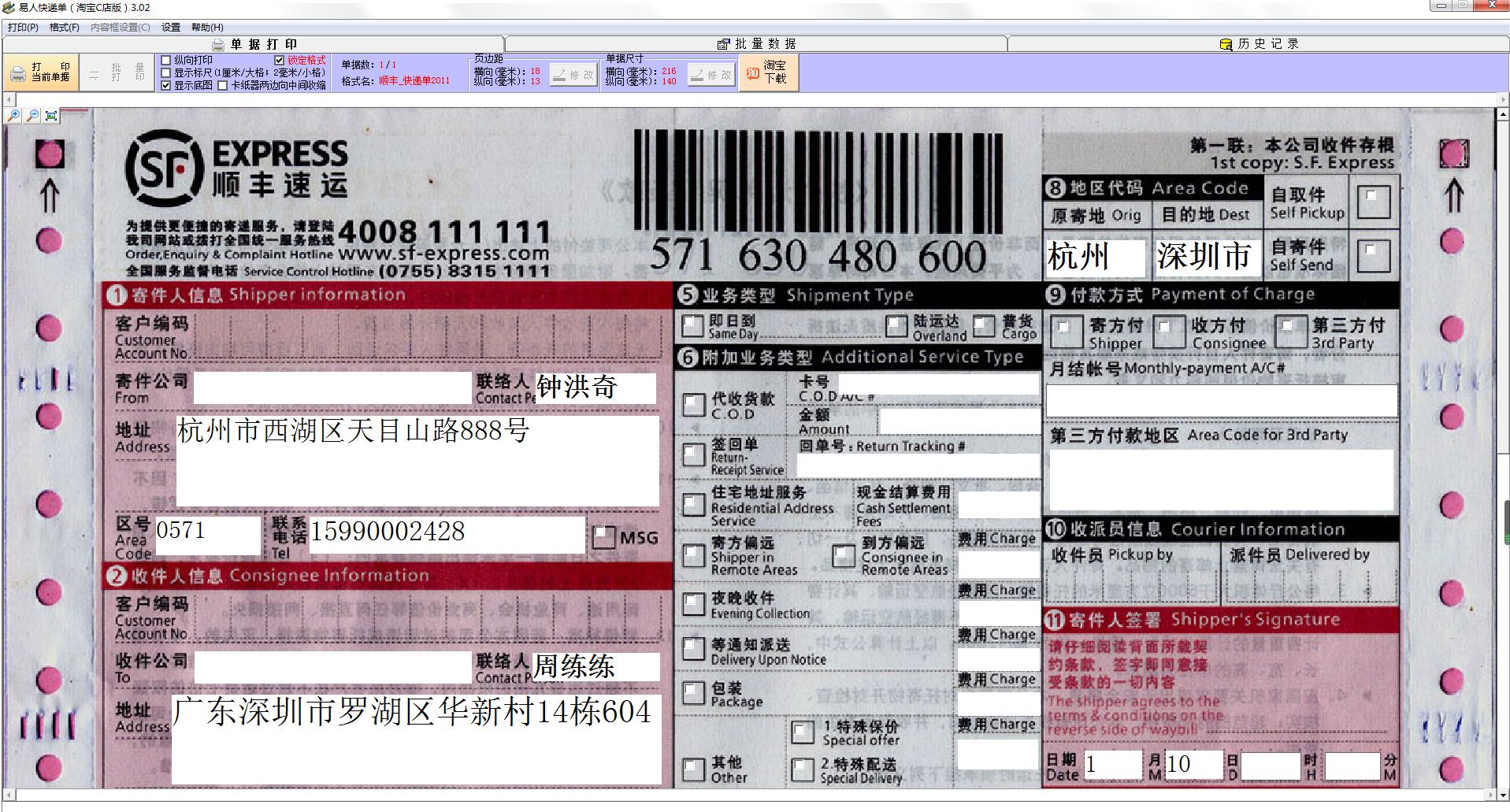Switch to the 单据打印 tab

tap(254, 44)
